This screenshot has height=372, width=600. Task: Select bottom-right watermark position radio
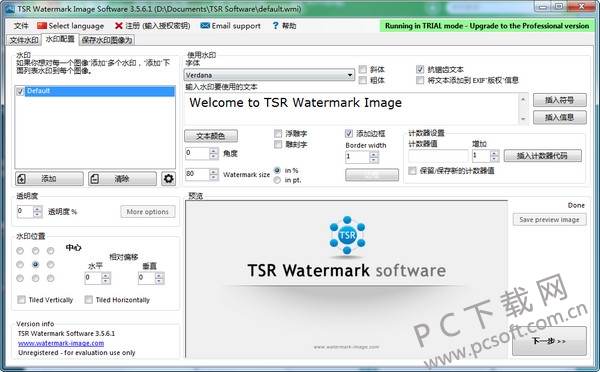click(x=50, y=278)
